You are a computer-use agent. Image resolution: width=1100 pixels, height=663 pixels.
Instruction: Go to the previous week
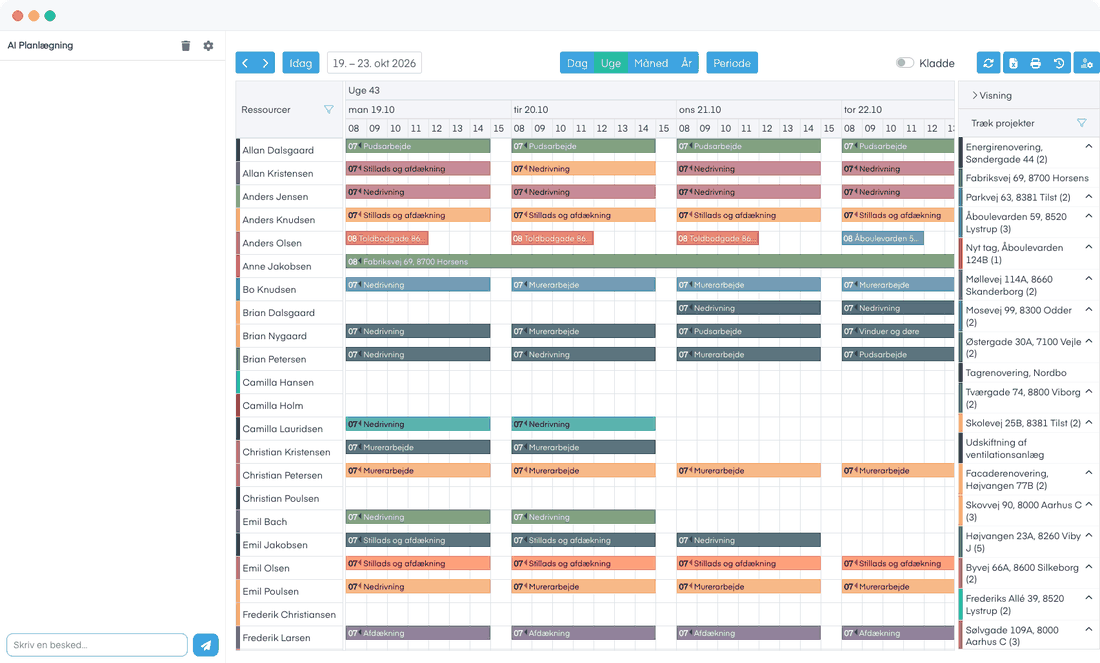245,63
